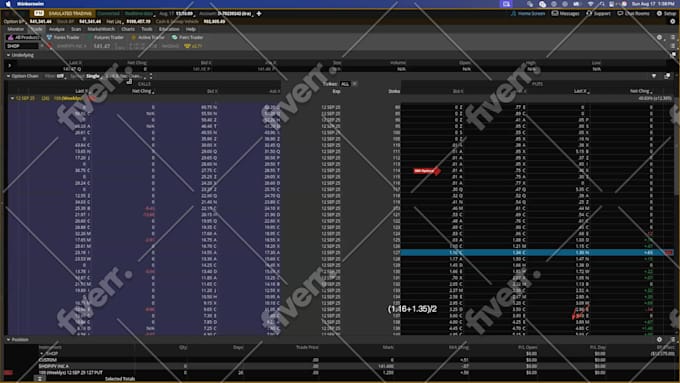Open the Analyze tab
Screen dimensions: 680x383
click(x=56, y=29)
